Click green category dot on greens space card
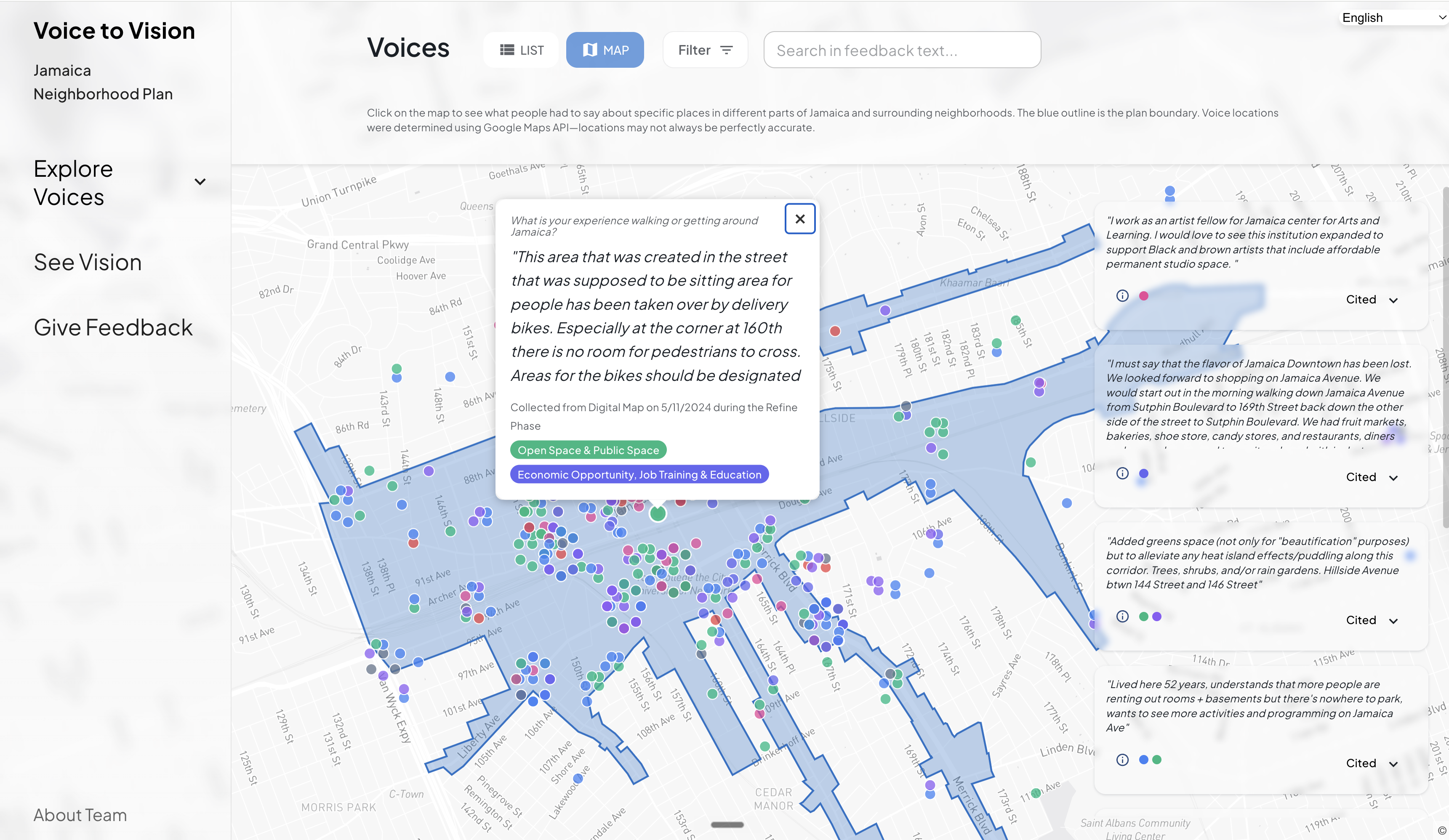 [x=1144, y=617]
